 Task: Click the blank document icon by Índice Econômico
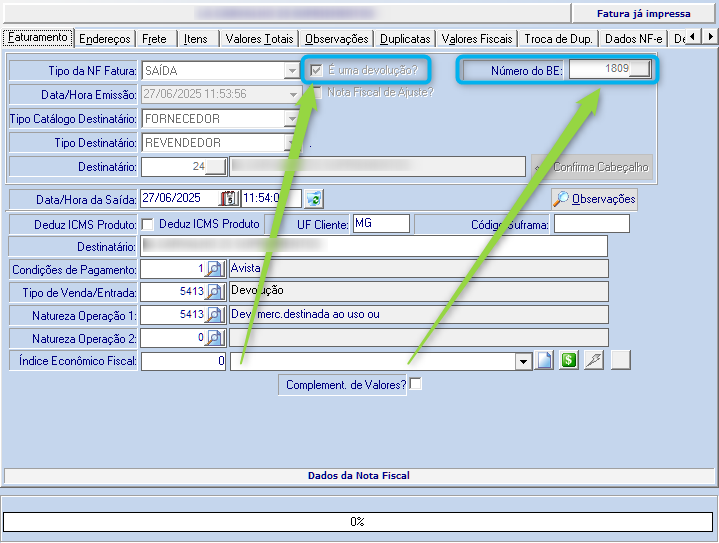[545, 361]
